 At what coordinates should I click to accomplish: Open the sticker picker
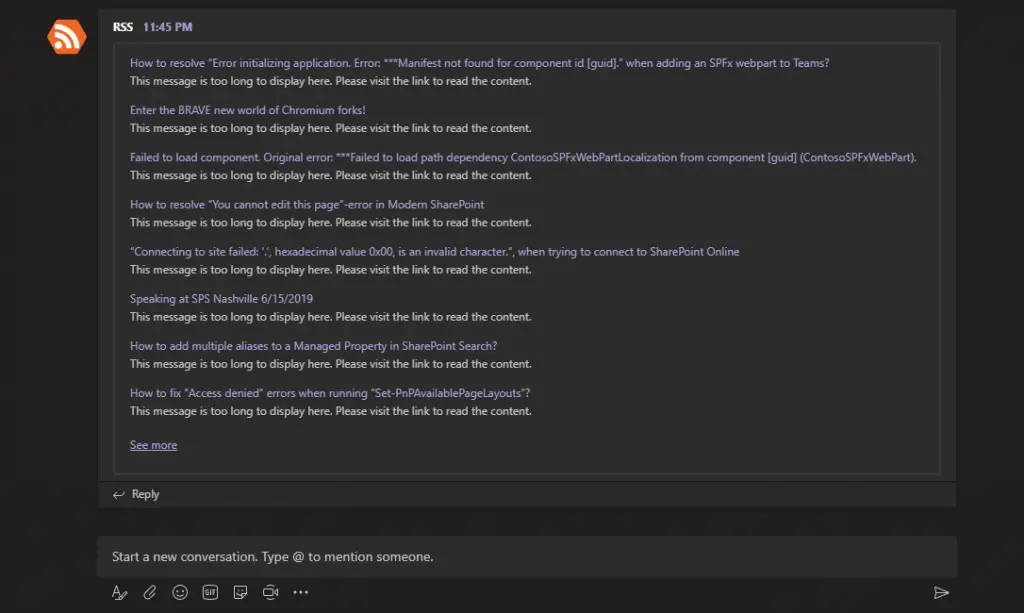tap(240, 592)
